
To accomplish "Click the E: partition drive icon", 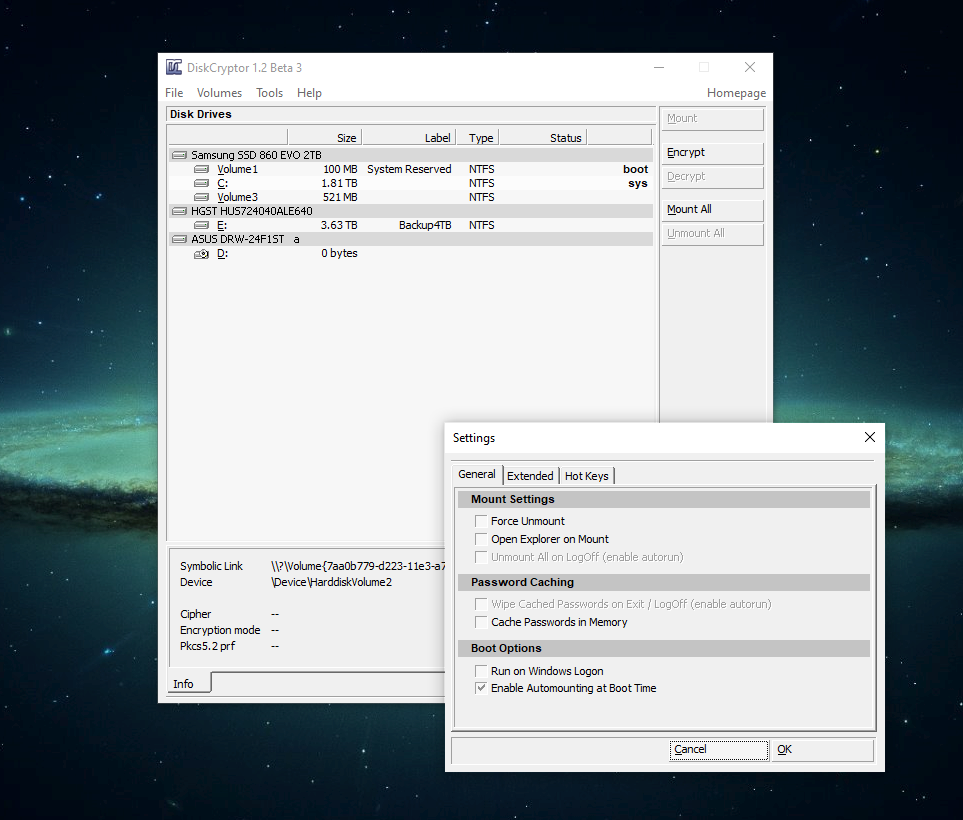I will [201, 225].
